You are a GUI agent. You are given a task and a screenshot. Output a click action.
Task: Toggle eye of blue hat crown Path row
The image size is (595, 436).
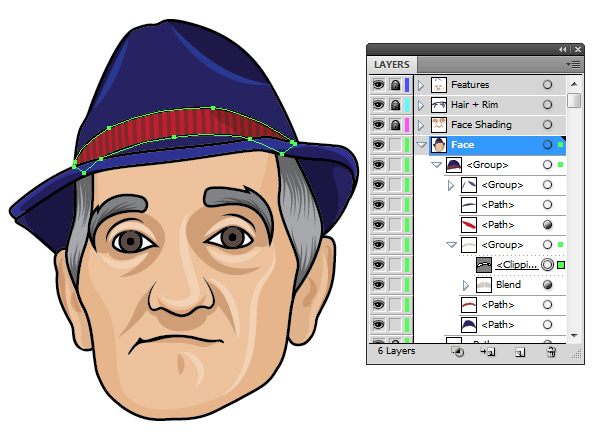378,325
